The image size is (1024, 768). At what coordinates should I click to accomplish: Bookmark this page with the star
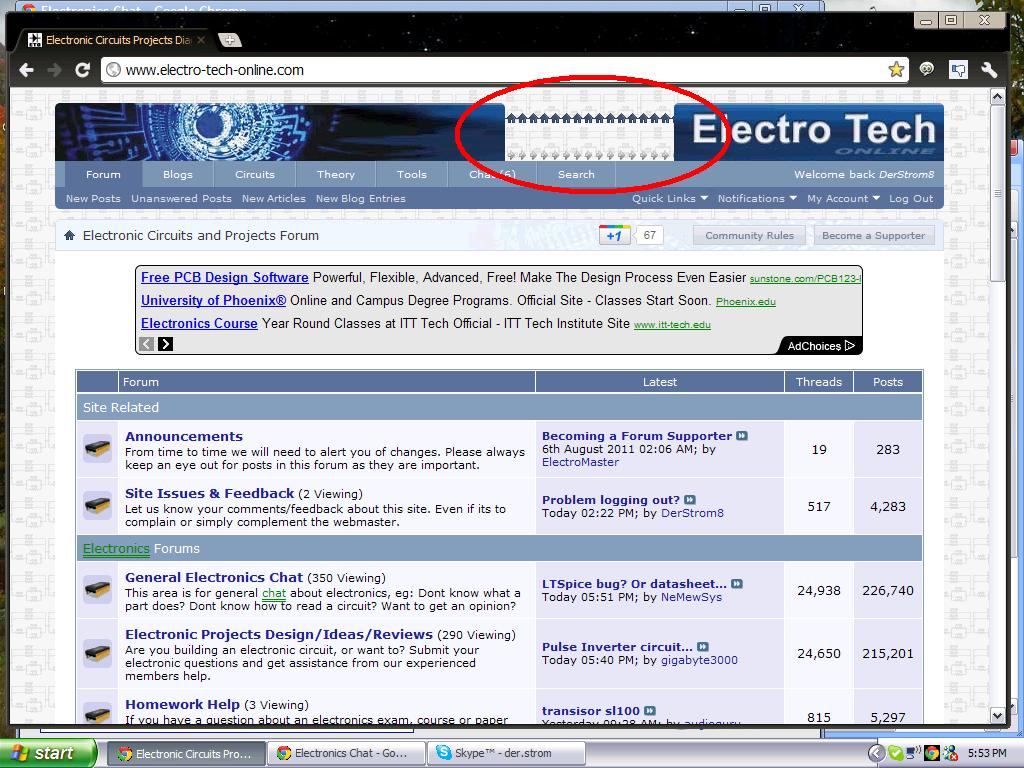[x=896, y=69]
